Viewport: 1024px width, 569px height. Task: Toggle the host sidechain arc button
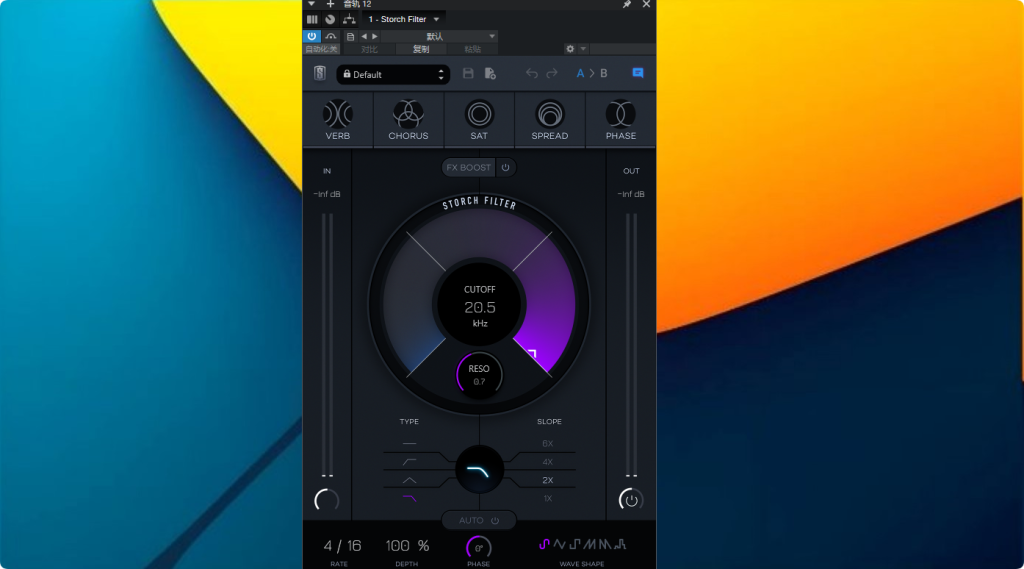click(331, 37)
